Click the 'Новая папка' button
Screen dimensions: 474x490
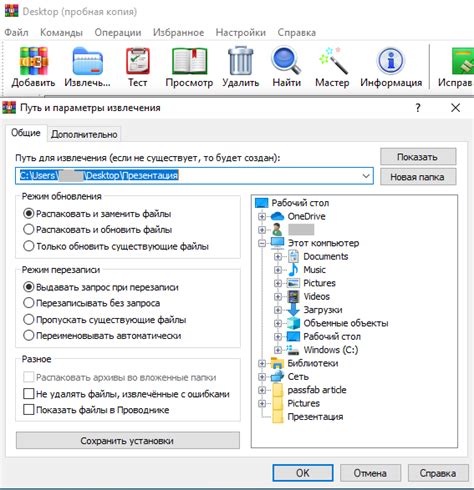[418, 177]
